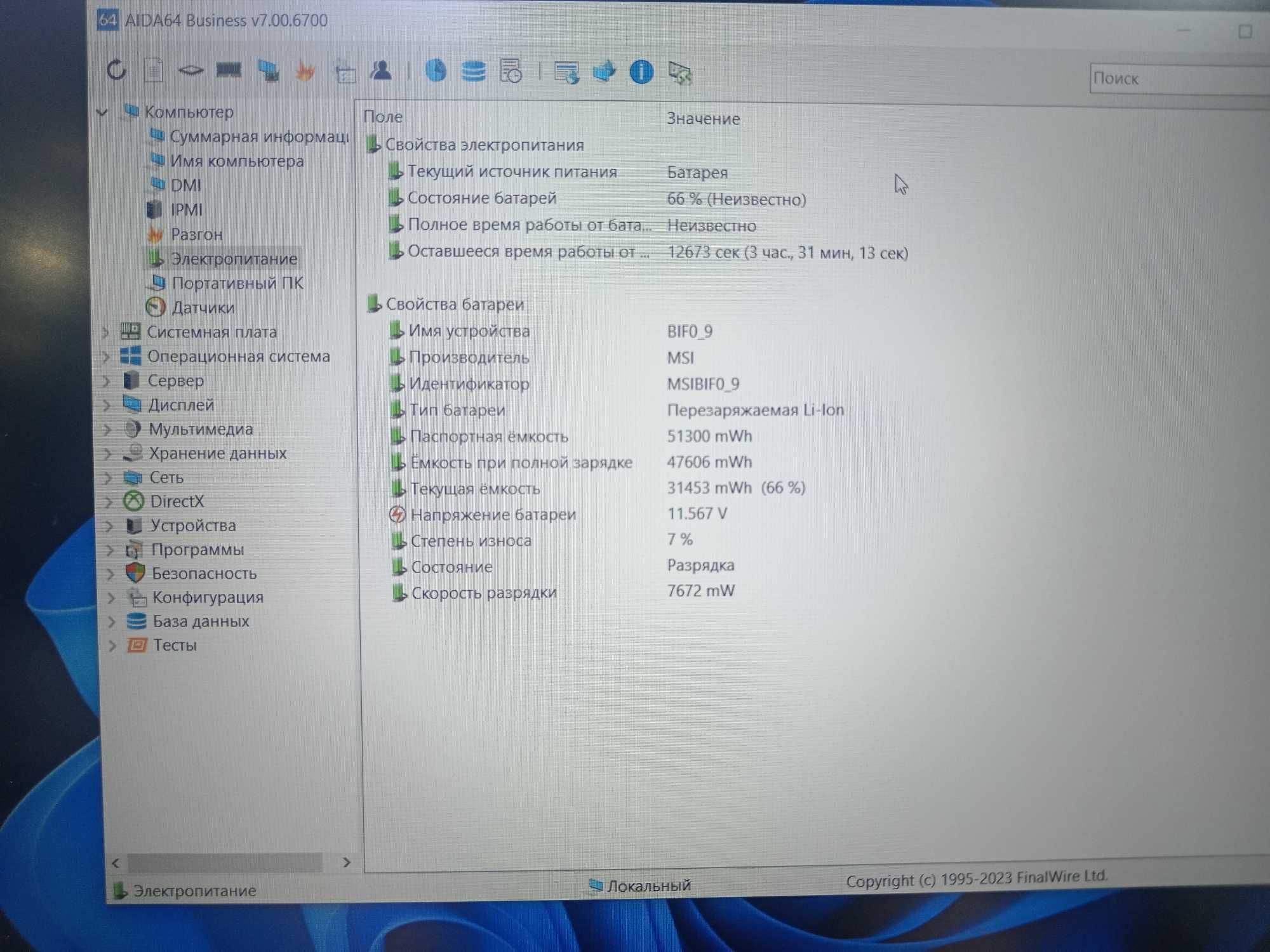Click the network computers toolbar icon

[x=268, y=70]
